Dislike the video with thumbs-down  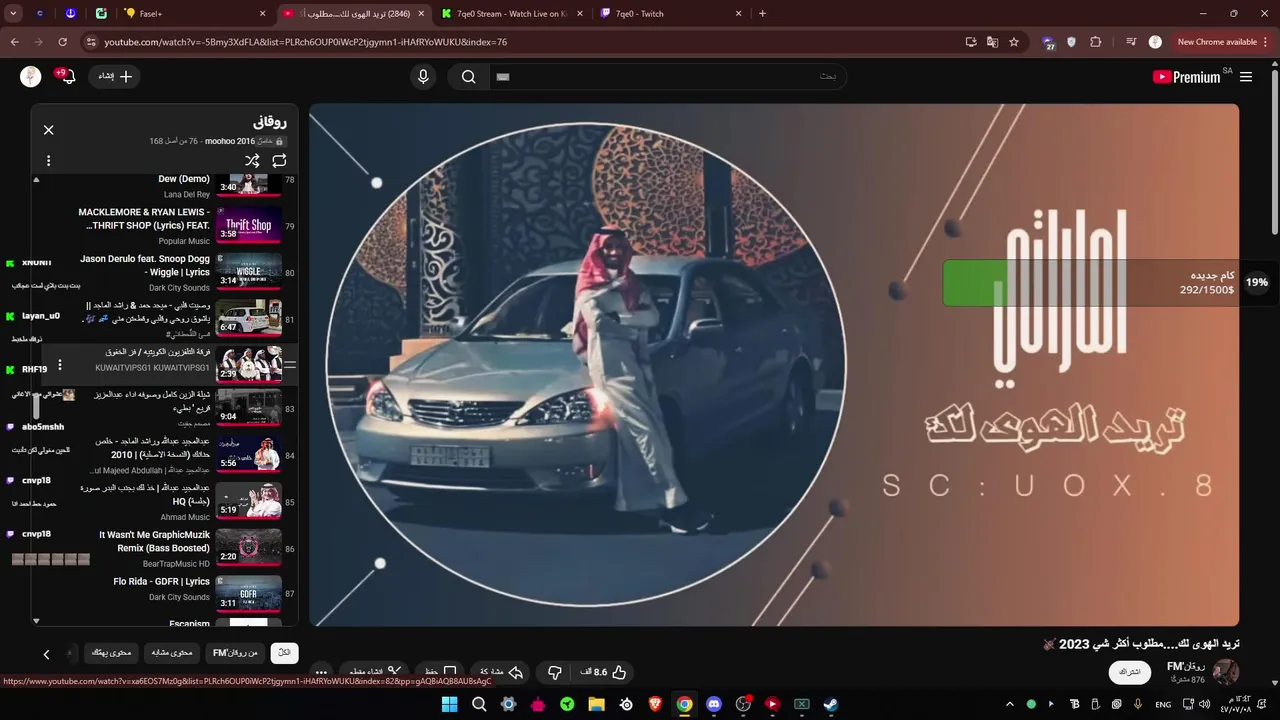[555, 672]
